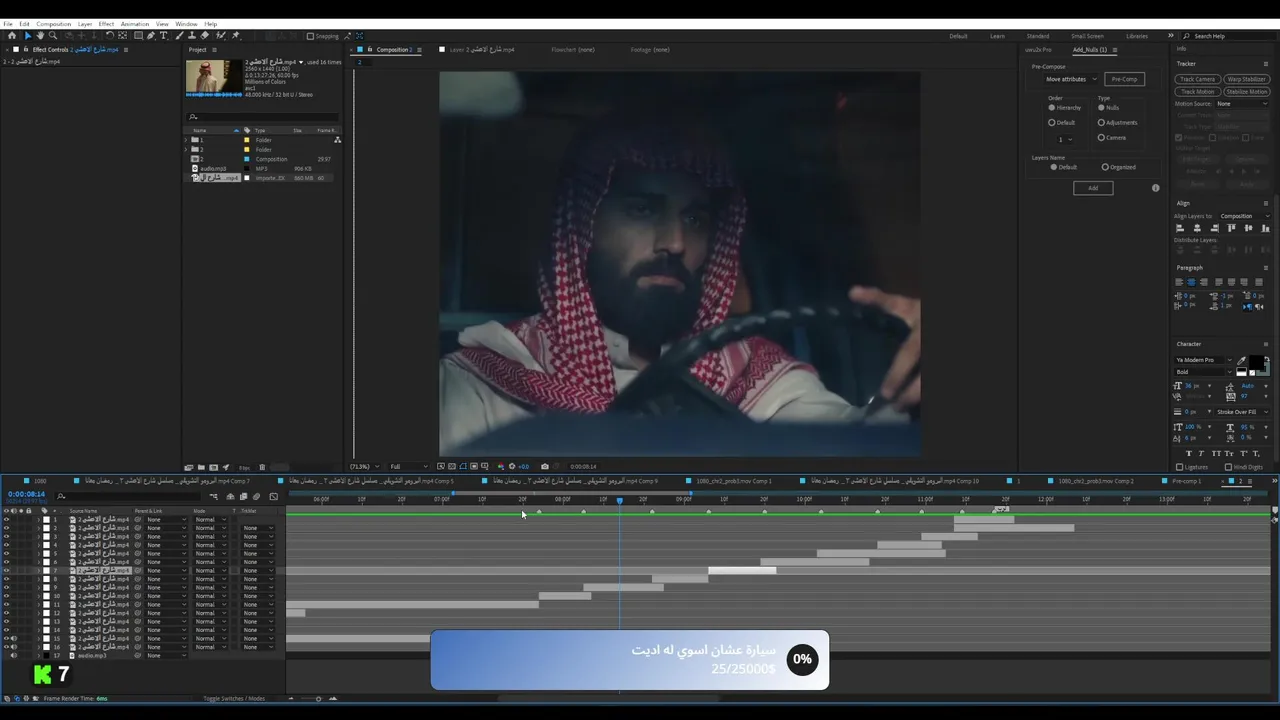Select the Hand tool
This screenshot has width=1280, height=720.
40,36
